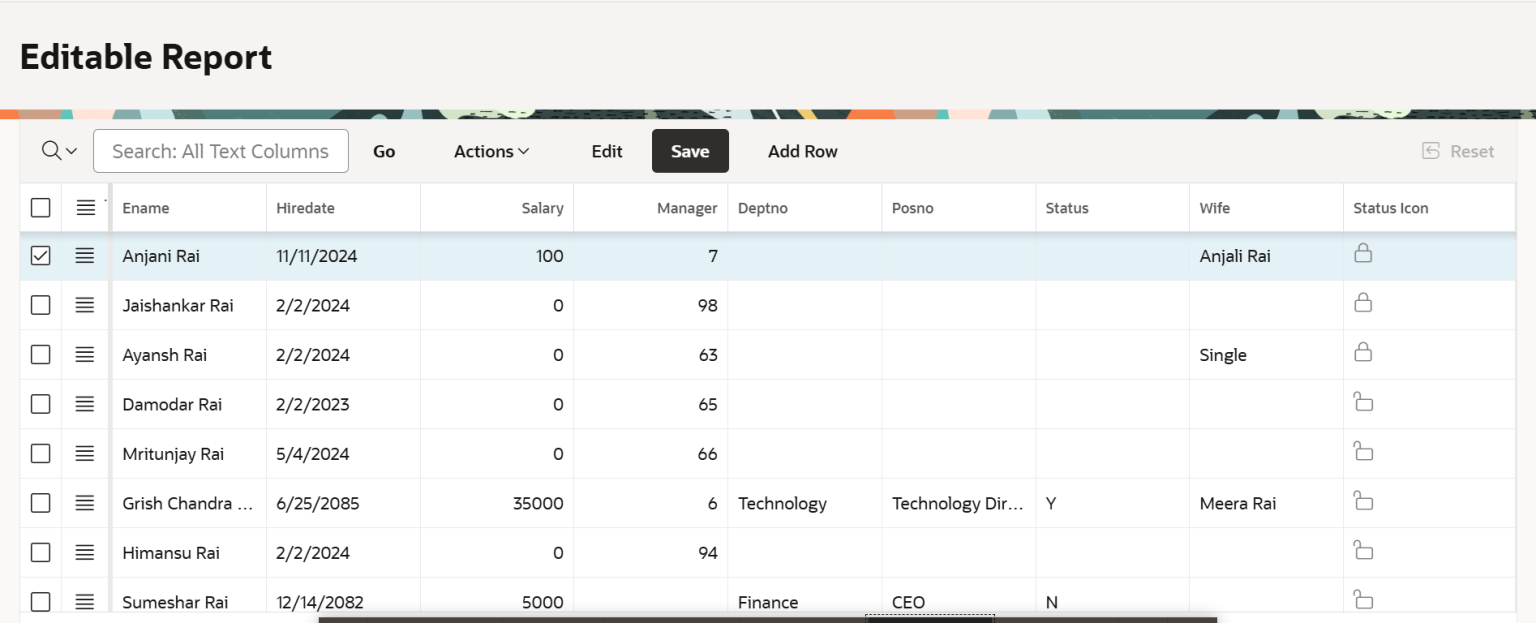Select the Himansu Rai row checkbox
The width and height of the screenshot is (1536, 623).
pos(40,553)
